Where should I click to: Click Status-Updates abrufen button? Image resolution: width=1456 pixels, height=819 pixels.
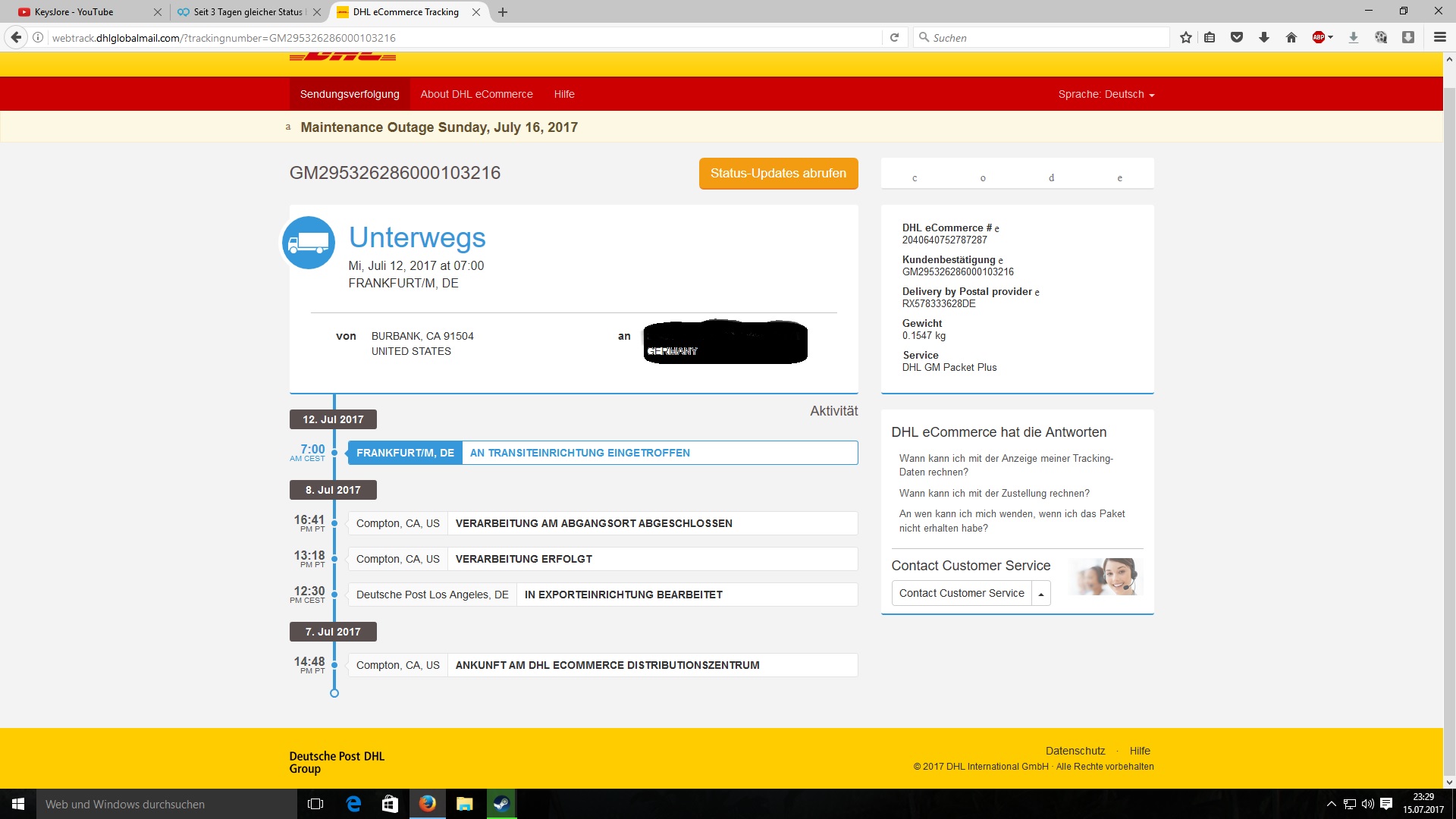click(x=778, y=174)
